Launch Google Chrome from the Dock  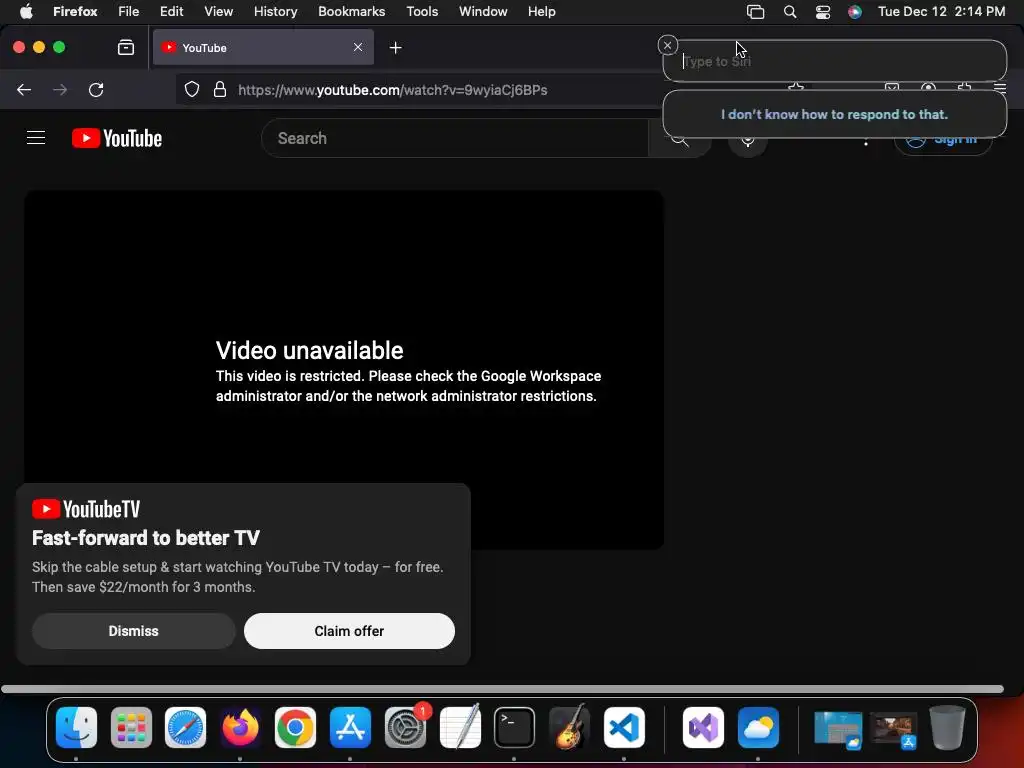point(295,727)
